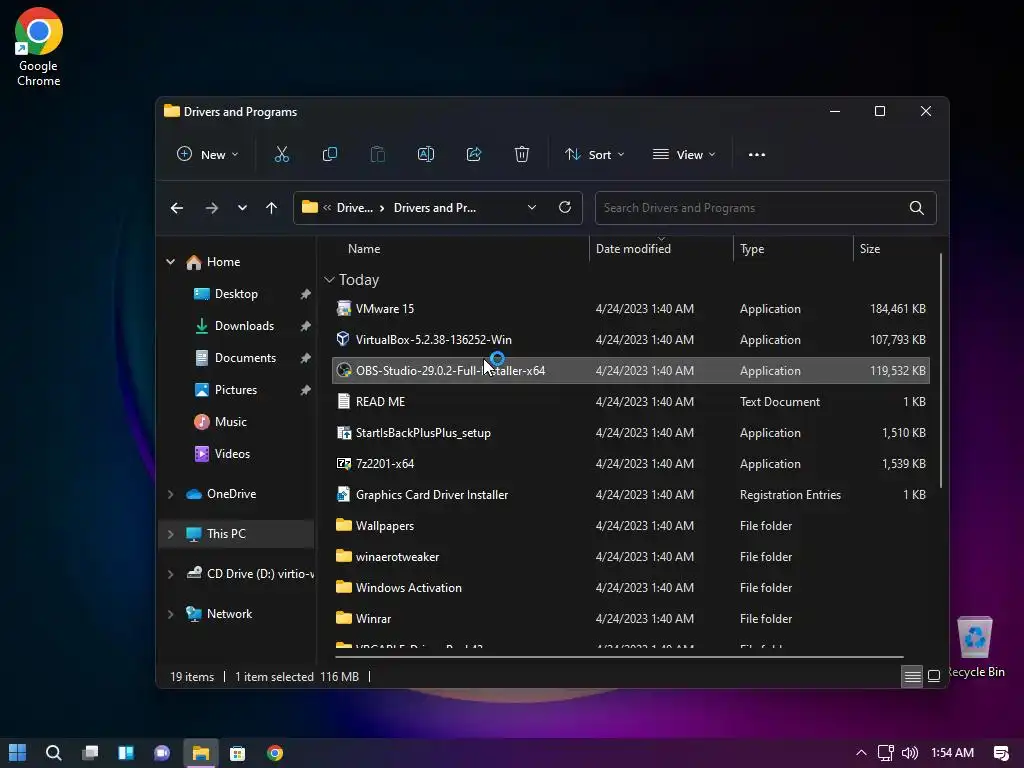This screenshot has height=768, width=1024.
Task: Open Downloads in the navigation pane
Action: click(x=244, y=326)
